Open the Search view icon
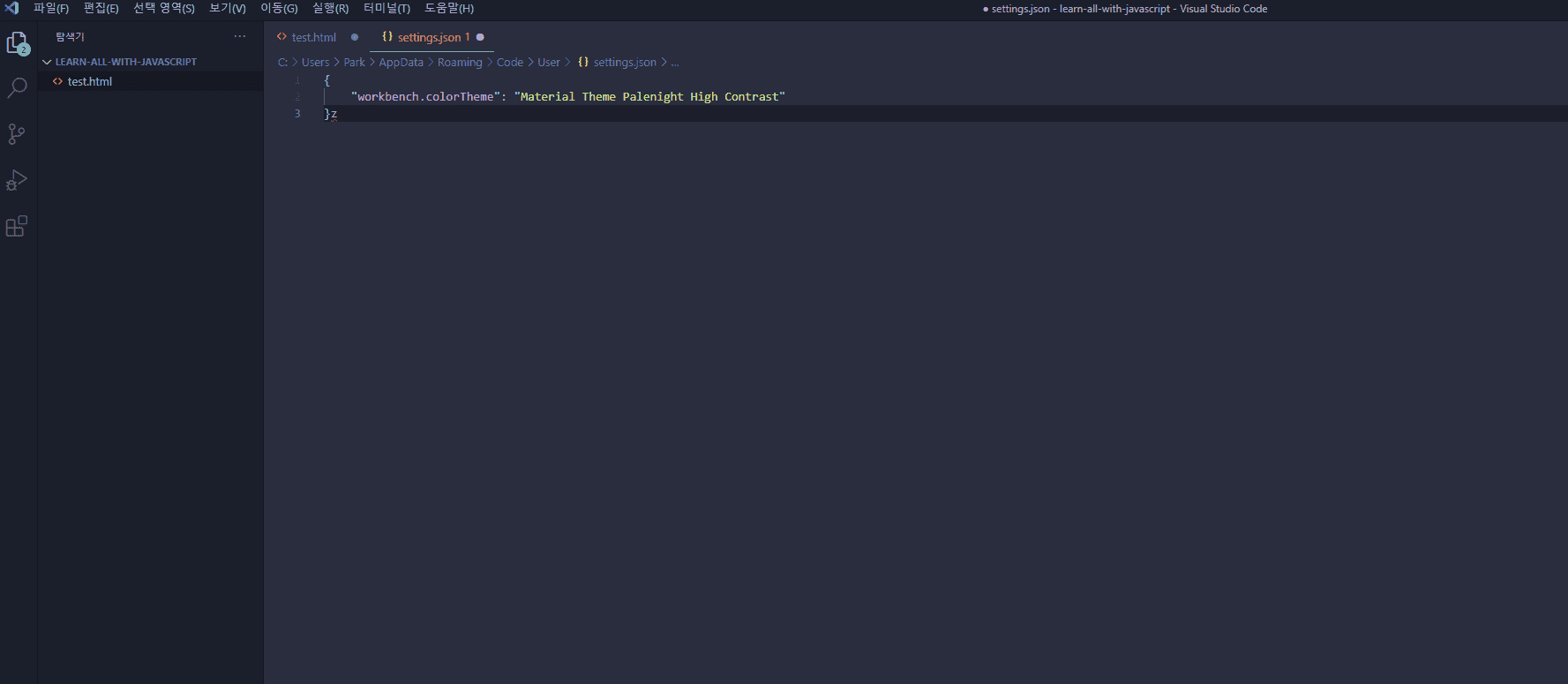Screen dimensions: 1568x684 17,88
